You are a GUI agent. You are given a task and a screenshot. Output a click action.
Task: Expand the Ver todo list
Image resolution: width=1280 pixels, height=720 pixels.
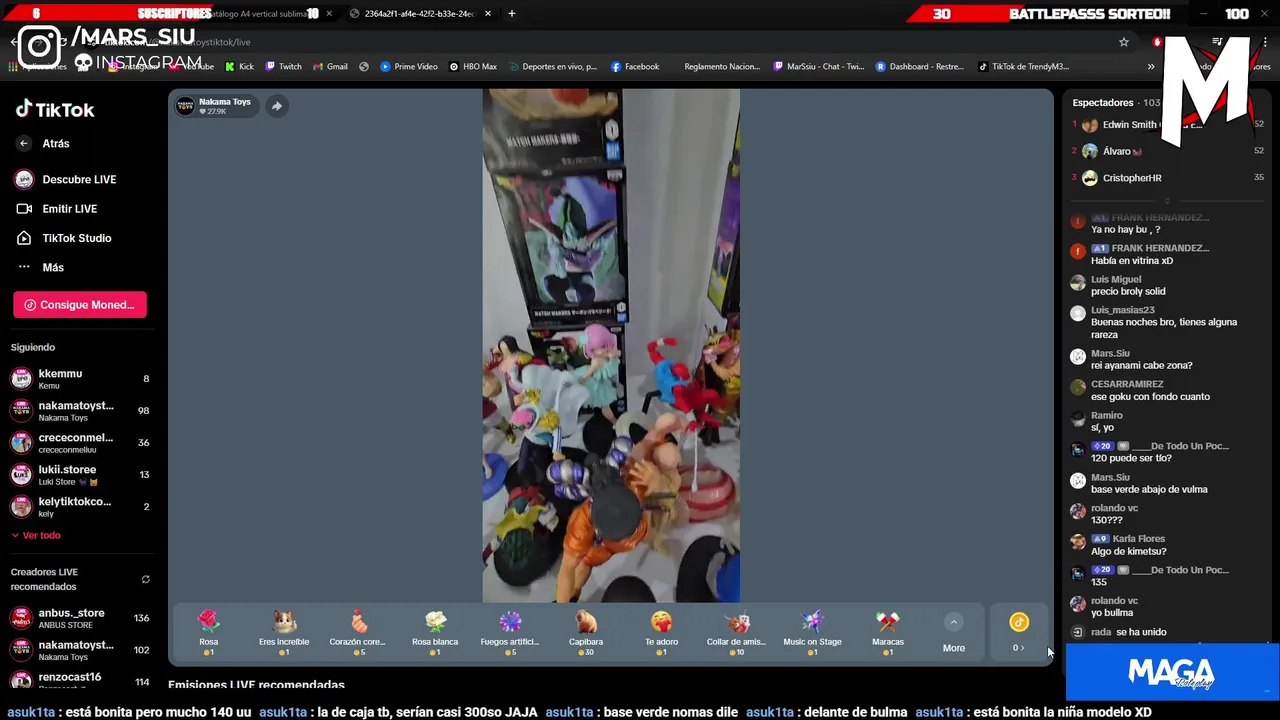[36, 535]
